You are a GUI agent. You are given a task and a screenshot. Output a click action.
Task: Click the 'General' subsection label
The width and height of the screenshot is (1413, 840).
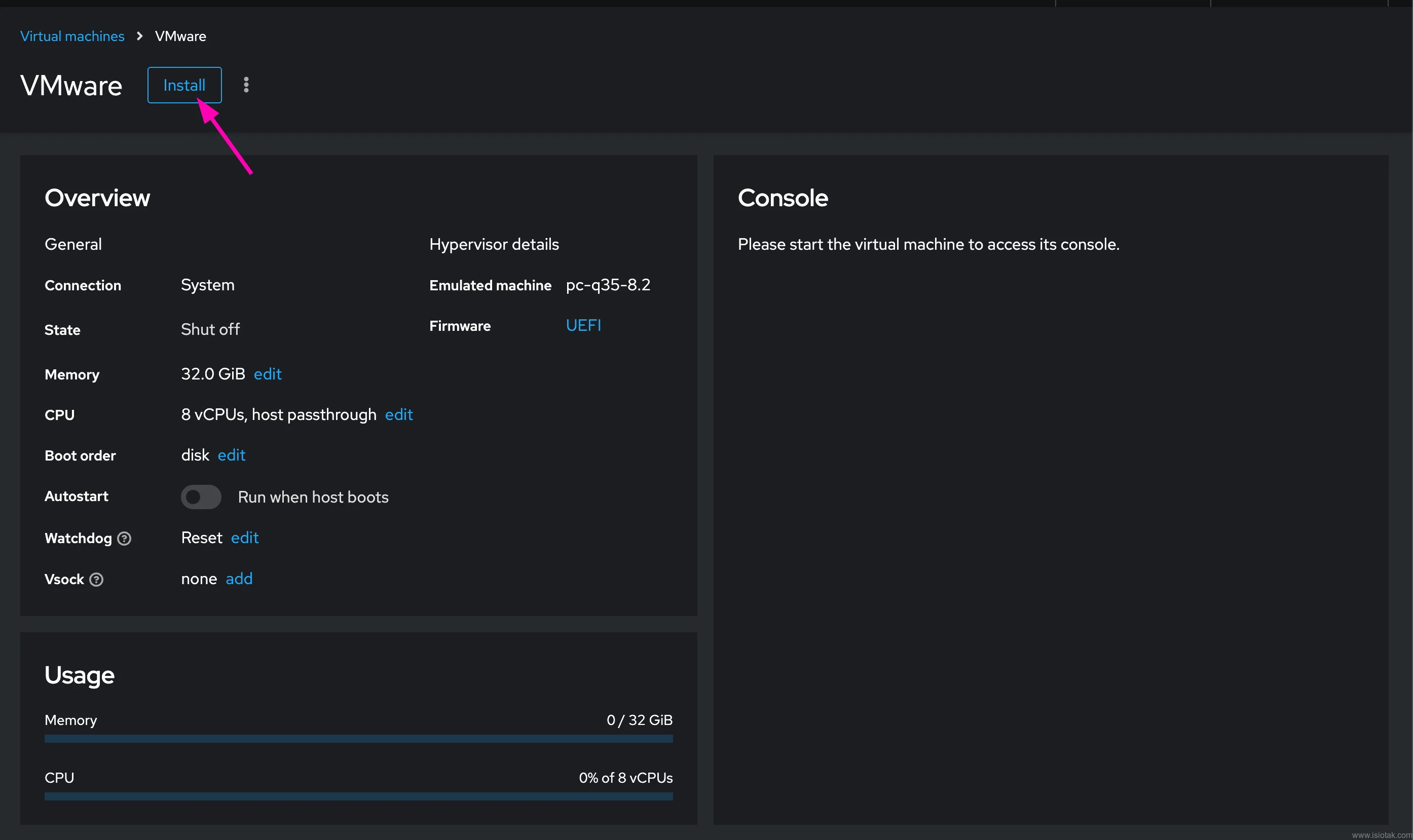coord(73,245)
